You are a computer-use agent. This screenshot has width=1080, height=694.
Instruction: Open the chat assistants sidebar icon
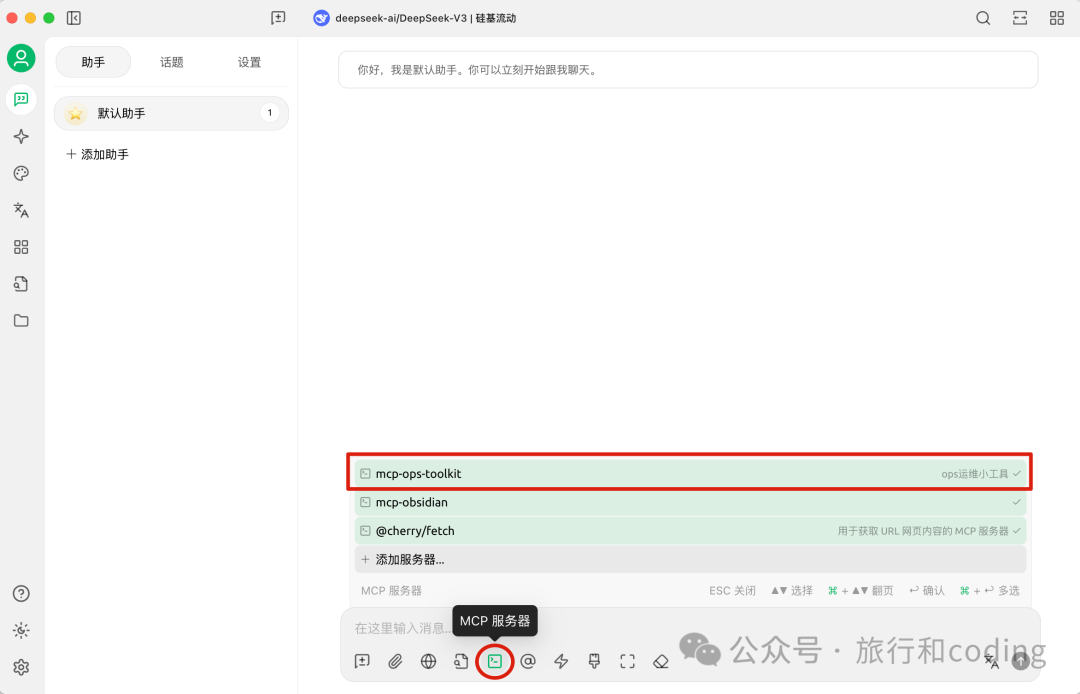click(x=21, y=99)
